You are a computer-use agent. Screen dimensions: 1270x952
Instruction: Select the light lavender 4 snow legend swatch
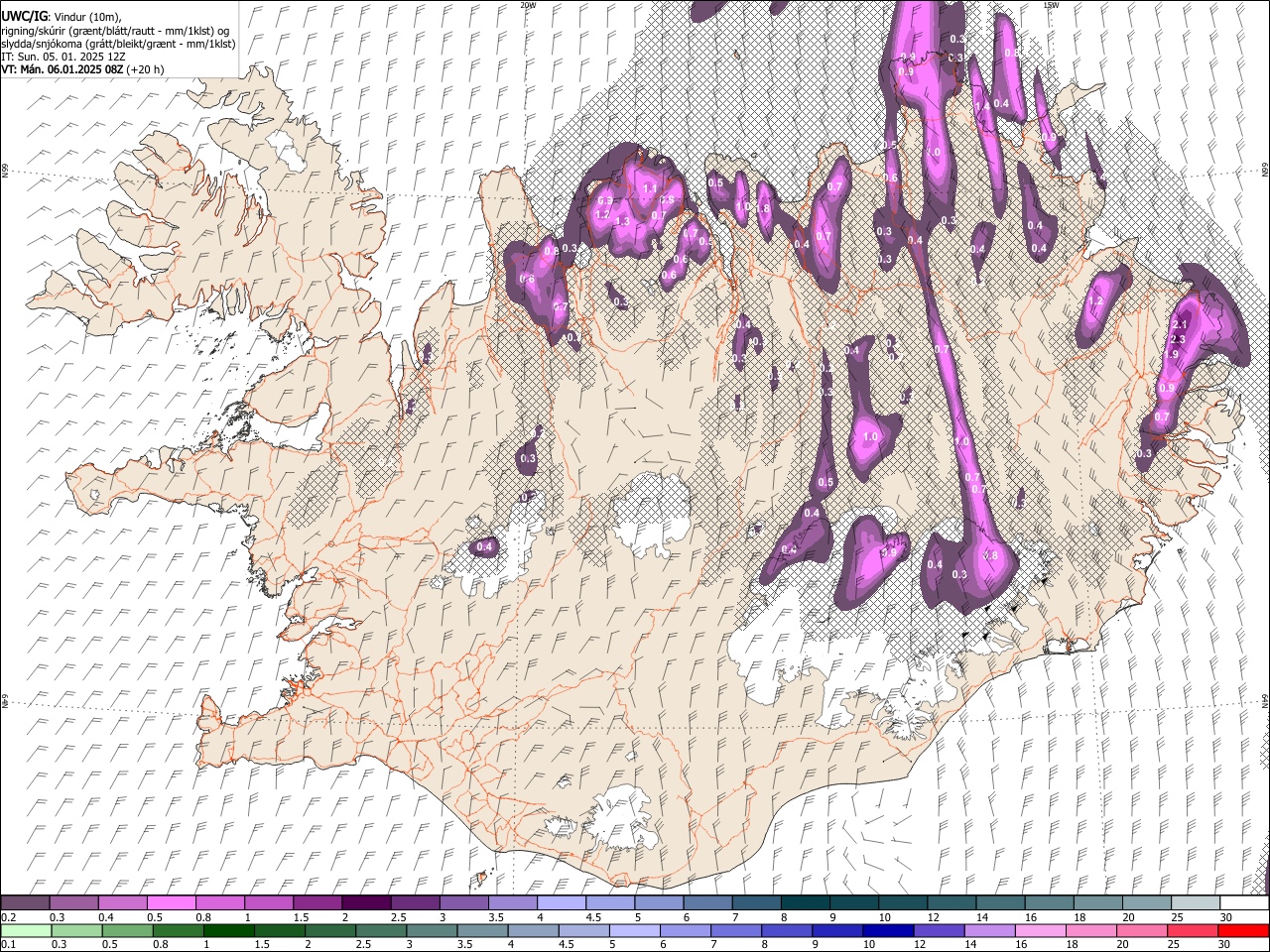point(562,902)
